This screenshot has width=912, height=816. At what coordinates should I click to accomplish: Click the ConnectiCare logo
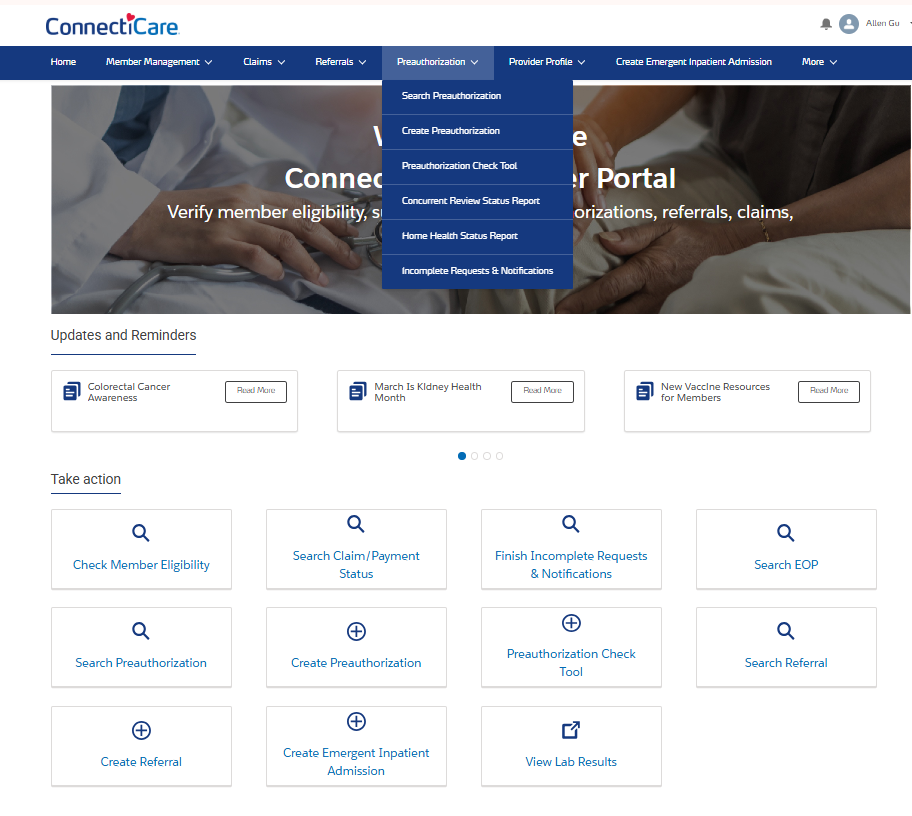click(x=112, y=26)
